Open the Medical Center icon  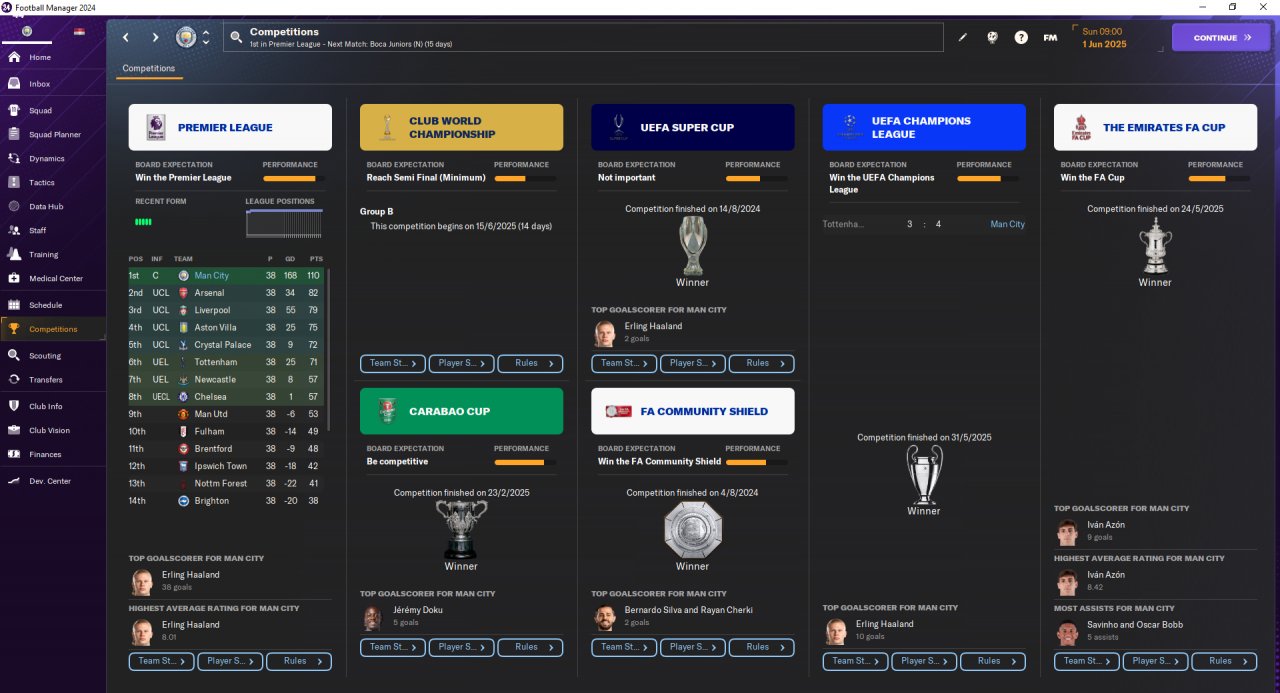[x=14, y=278]
